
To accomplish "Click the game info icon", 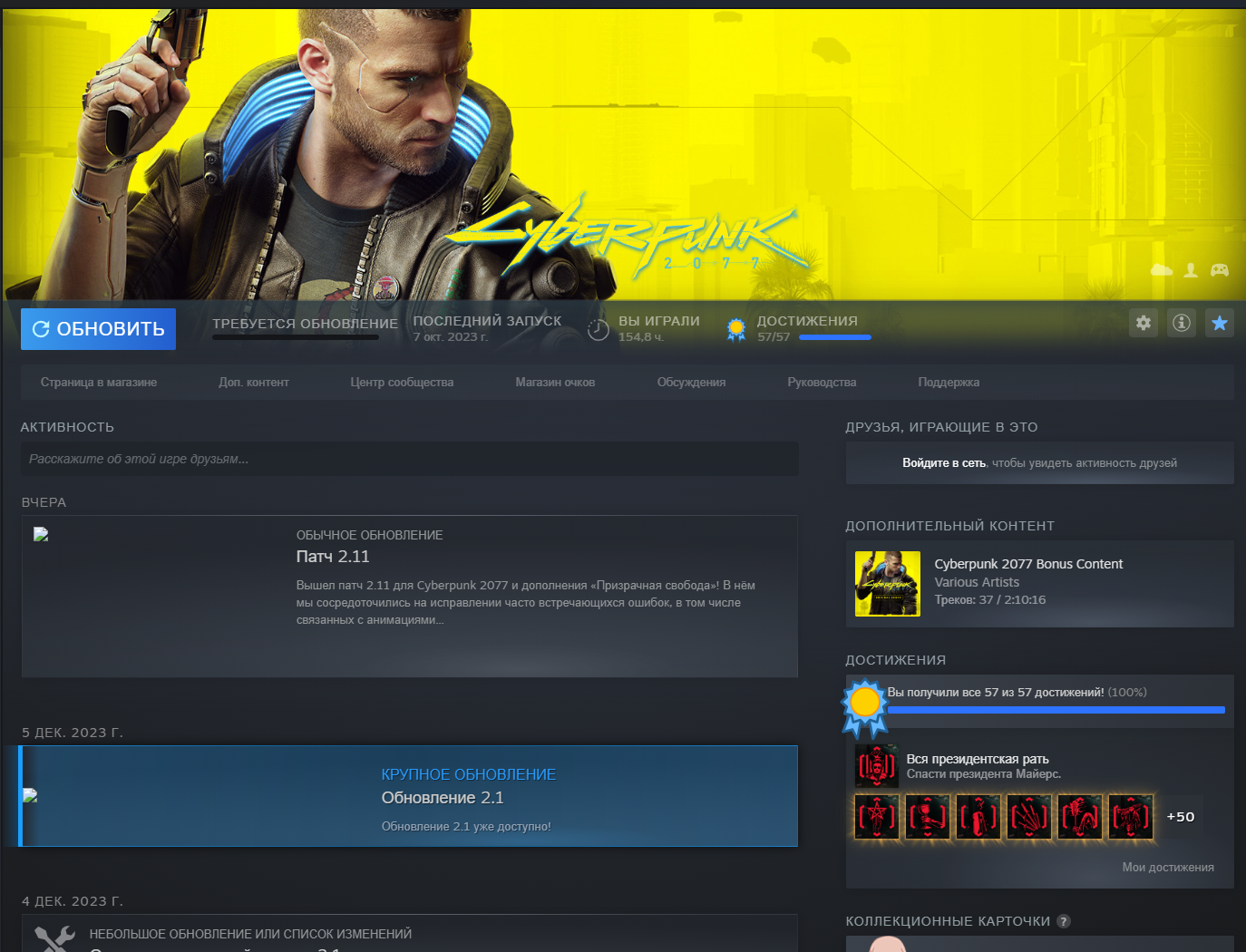I will pyautogui.click(x=1182, y=323).
